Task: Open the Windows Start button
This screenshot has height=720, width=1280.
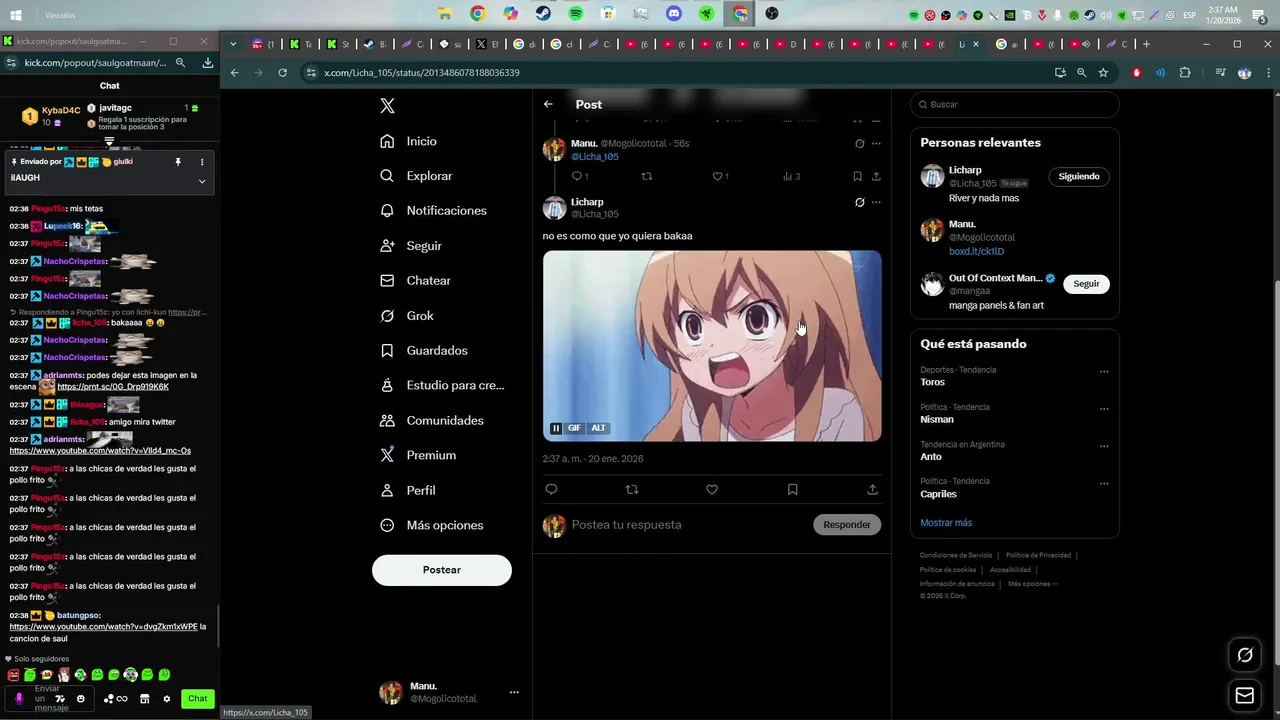Action: (16, 15)
